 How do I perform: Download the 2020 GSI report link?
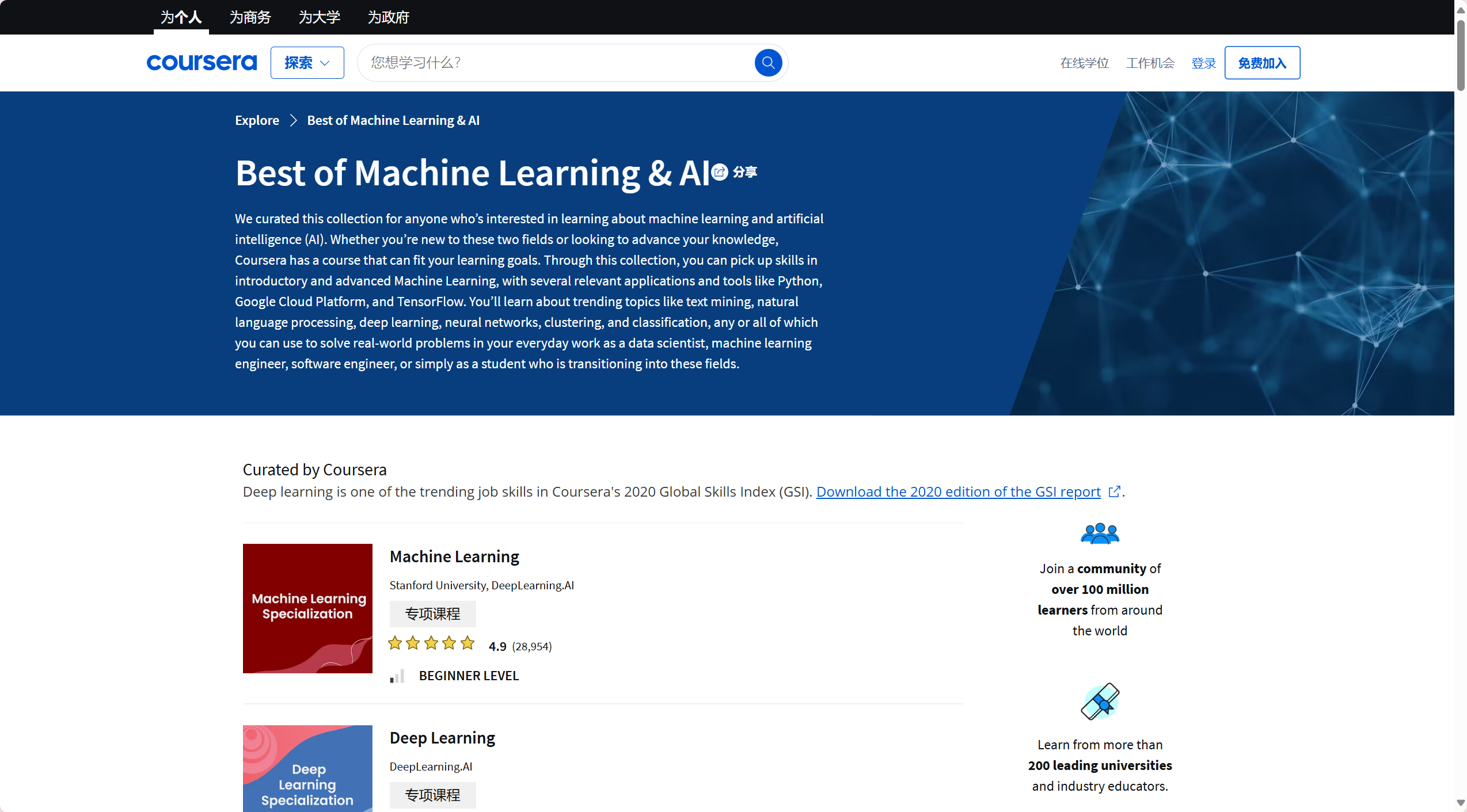(x=959, y=492)
